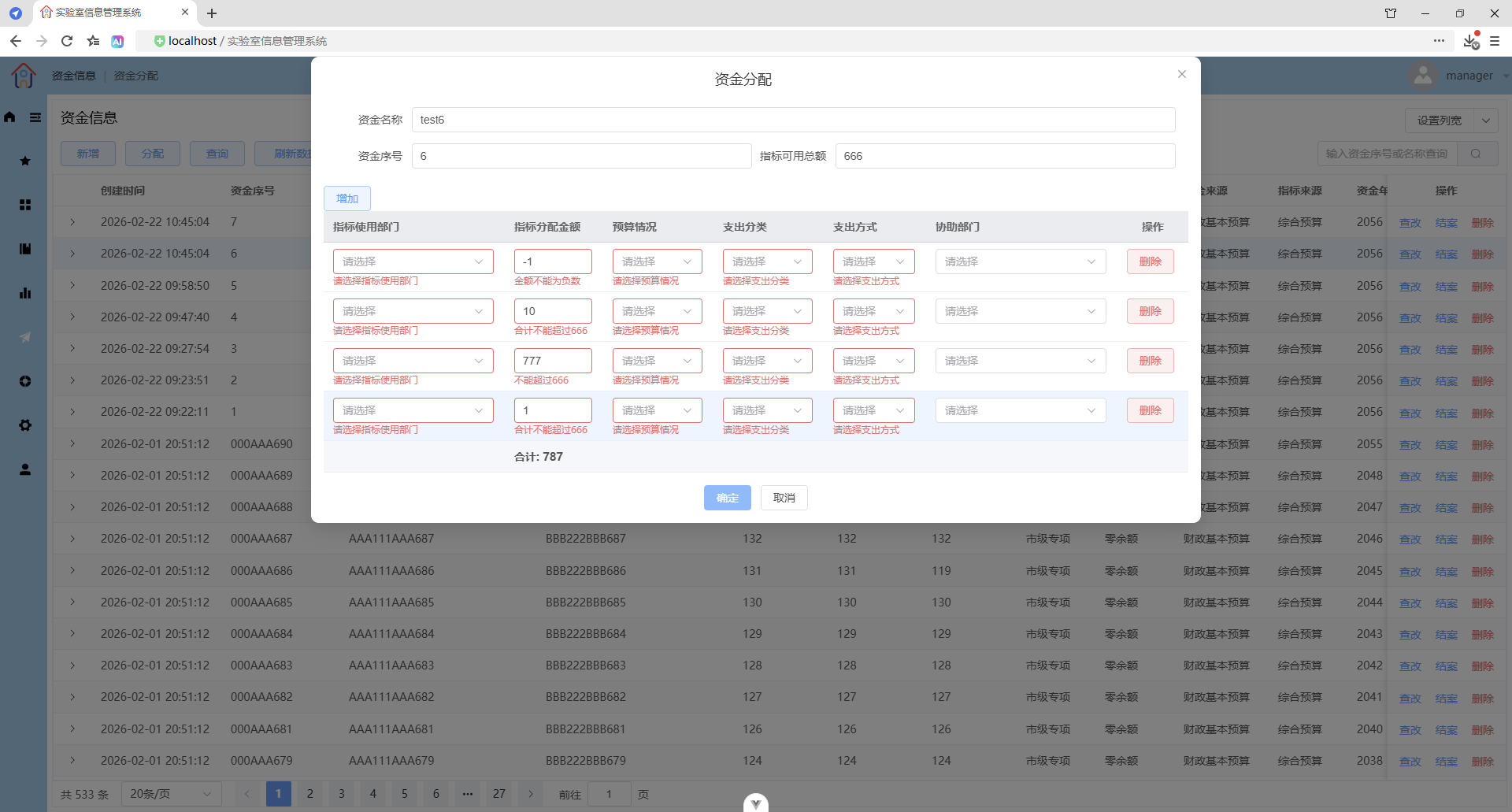Expand the table row with 资金序号 000AAA679
The height and width of the screenshot is (812, 1512).
[72, 761]
